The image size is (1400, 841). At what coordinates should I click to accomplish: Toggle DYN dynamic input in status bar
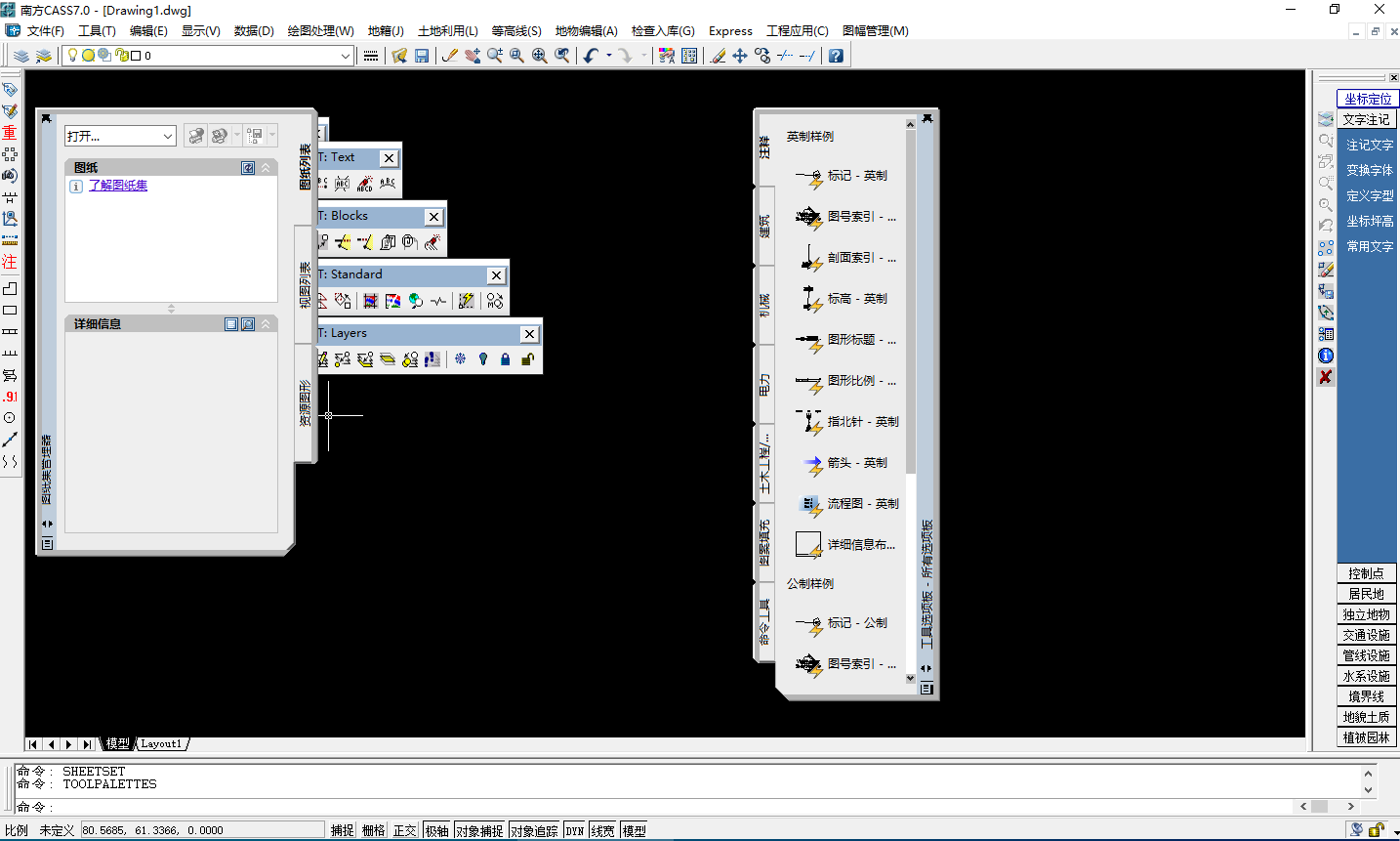575,830
